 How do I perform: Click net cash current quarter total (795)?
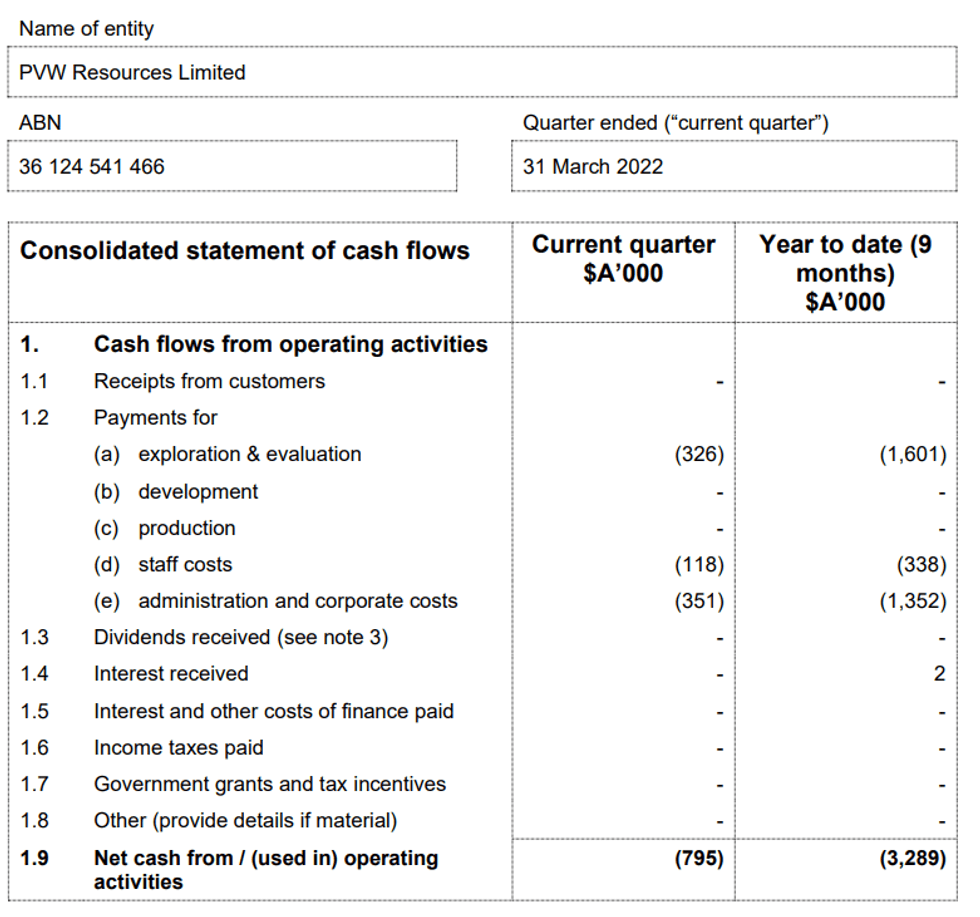pyautogui.click(x=699, y=858)
